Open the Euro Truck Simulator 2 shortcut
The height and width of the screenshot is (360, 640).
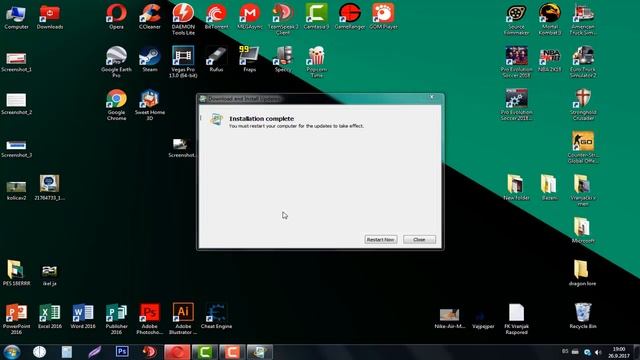click(x=583, y=62)
